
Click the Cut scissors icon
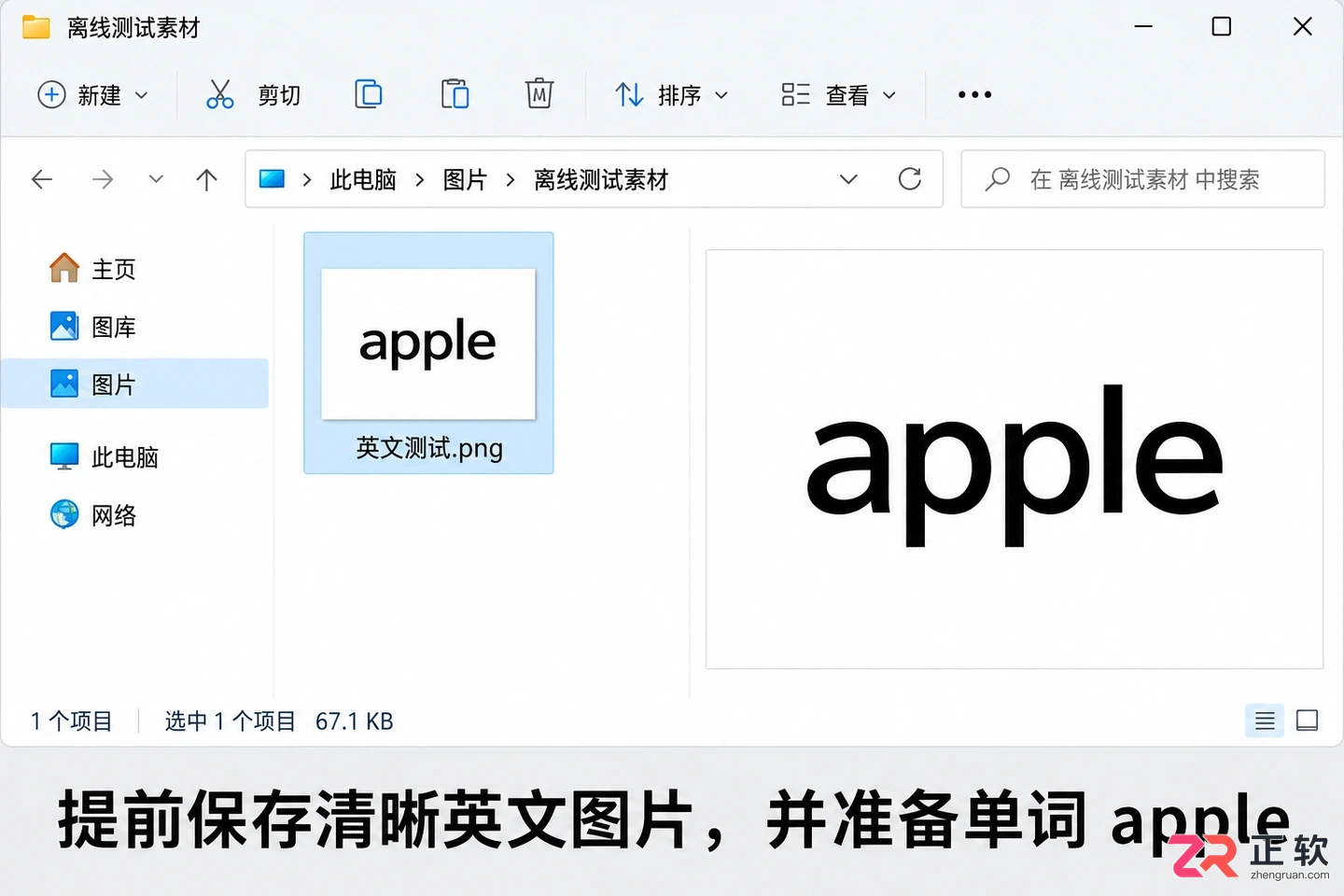point(219,94)
